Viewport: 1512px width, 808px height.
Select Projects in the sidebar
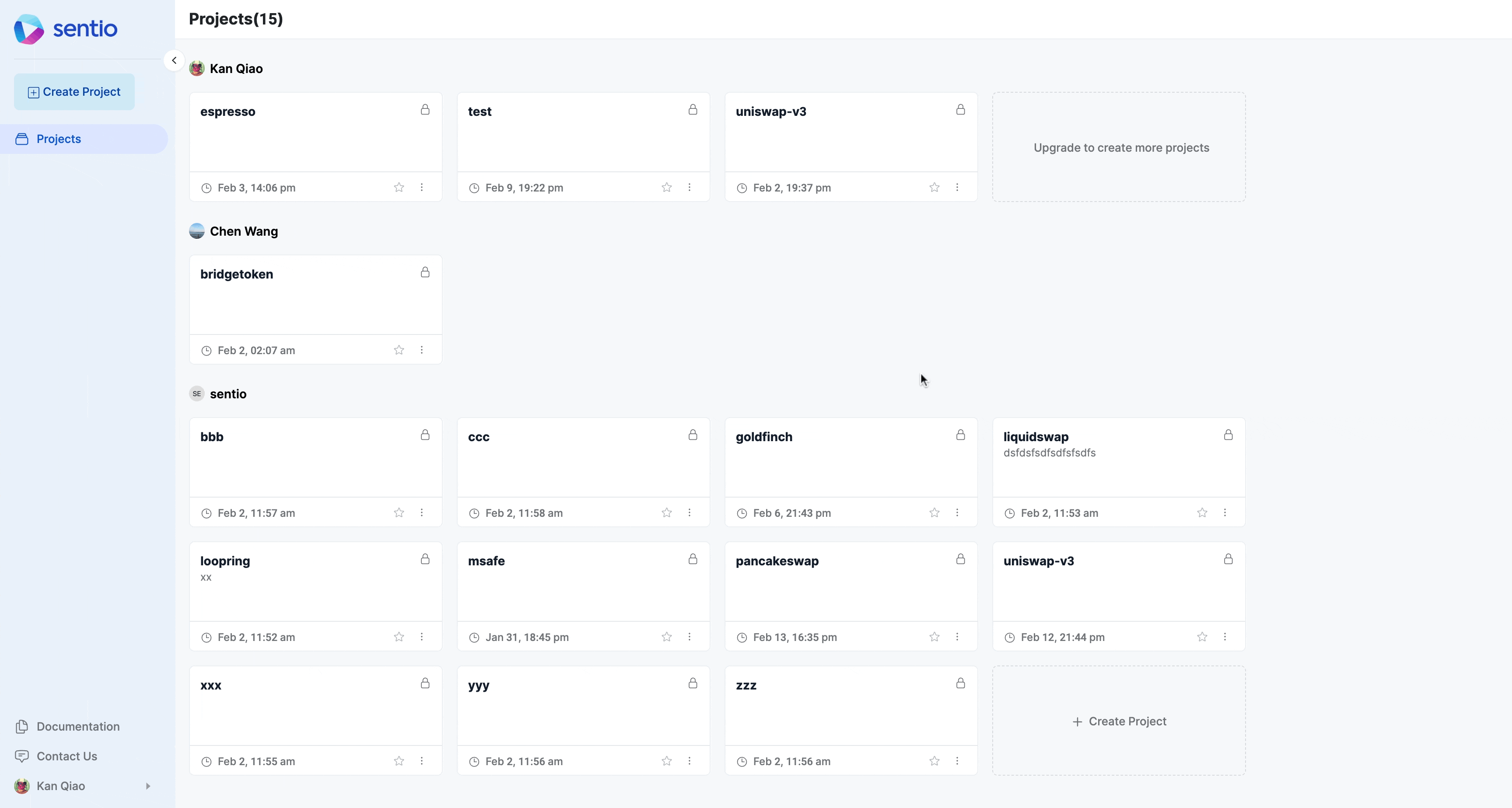tap(84, 139)
